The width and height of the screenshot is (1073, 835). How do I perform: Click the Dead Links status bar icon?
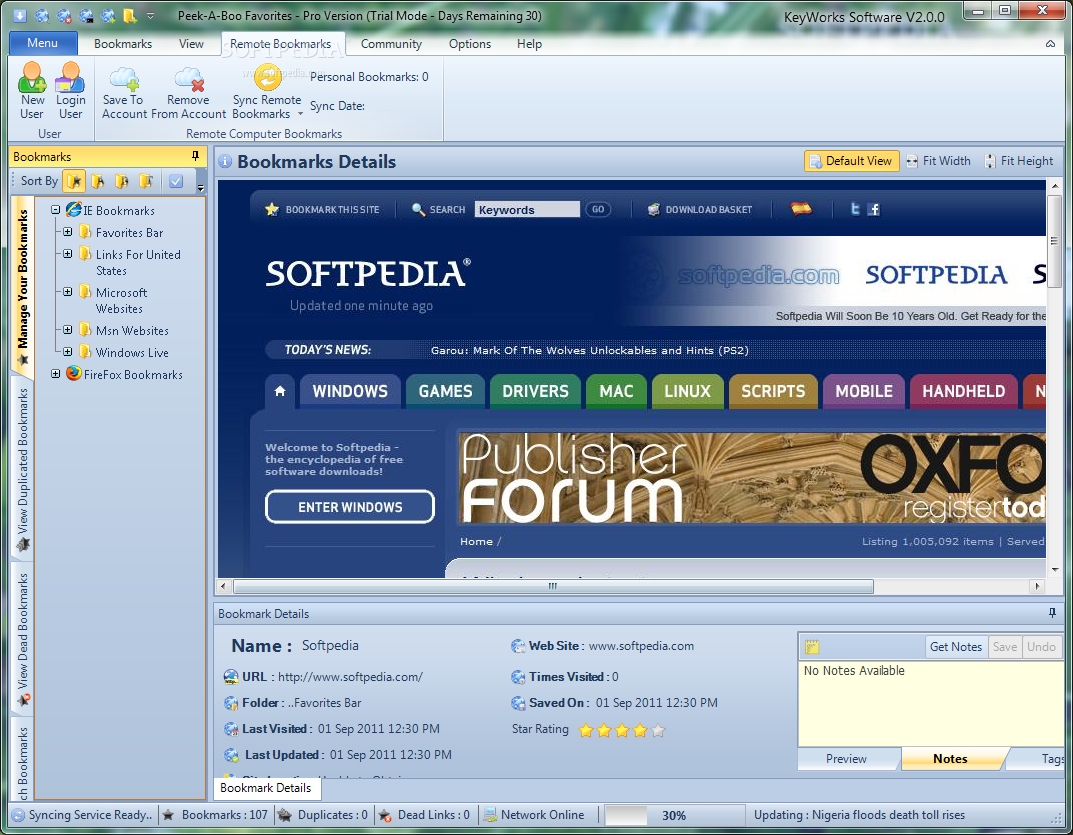coord(385,815)
